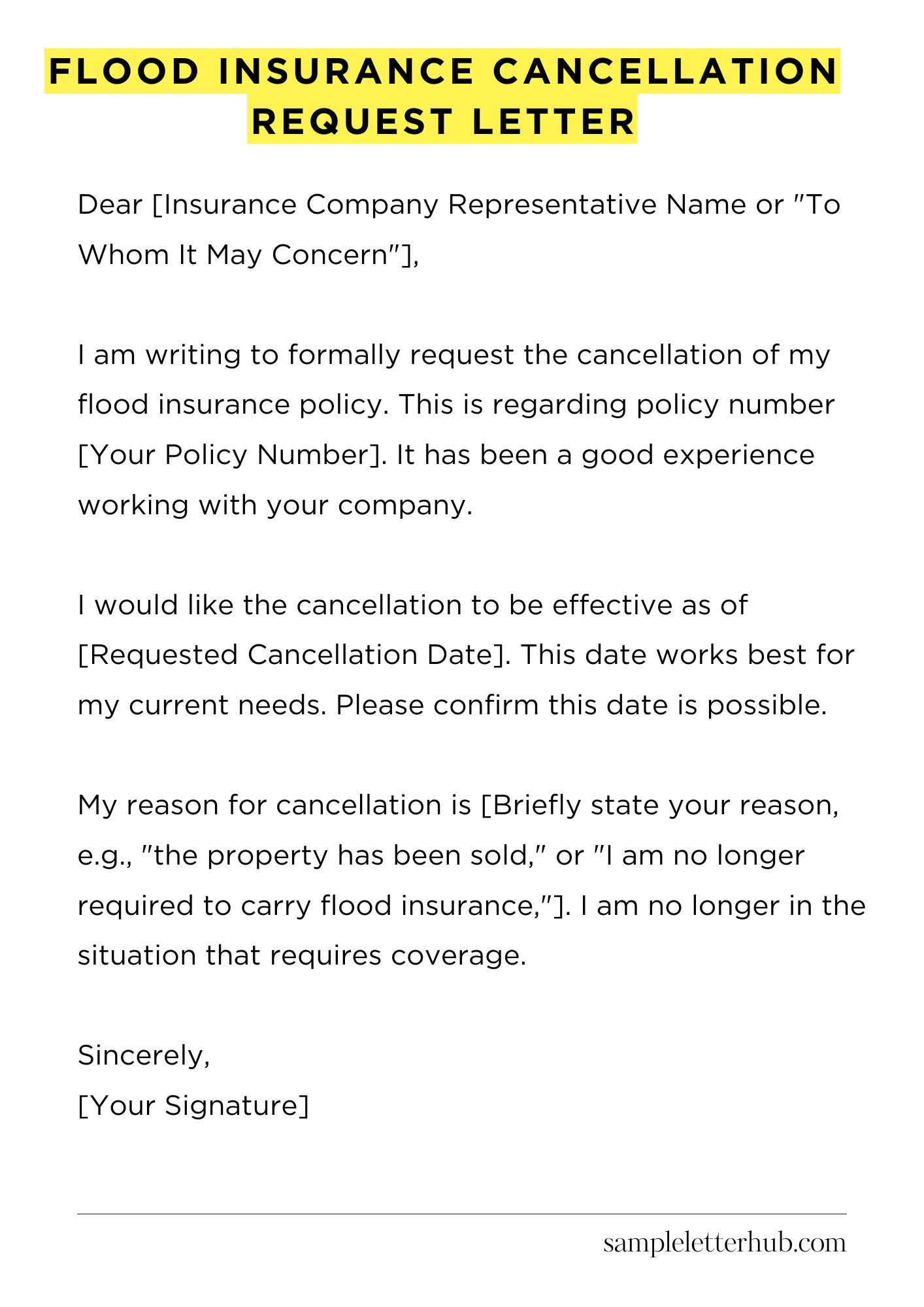The height and width of the screenshot is (1307, 924).
Task: Click 'My reason for cancellation is' text
Action: click(x=274, y=805)
